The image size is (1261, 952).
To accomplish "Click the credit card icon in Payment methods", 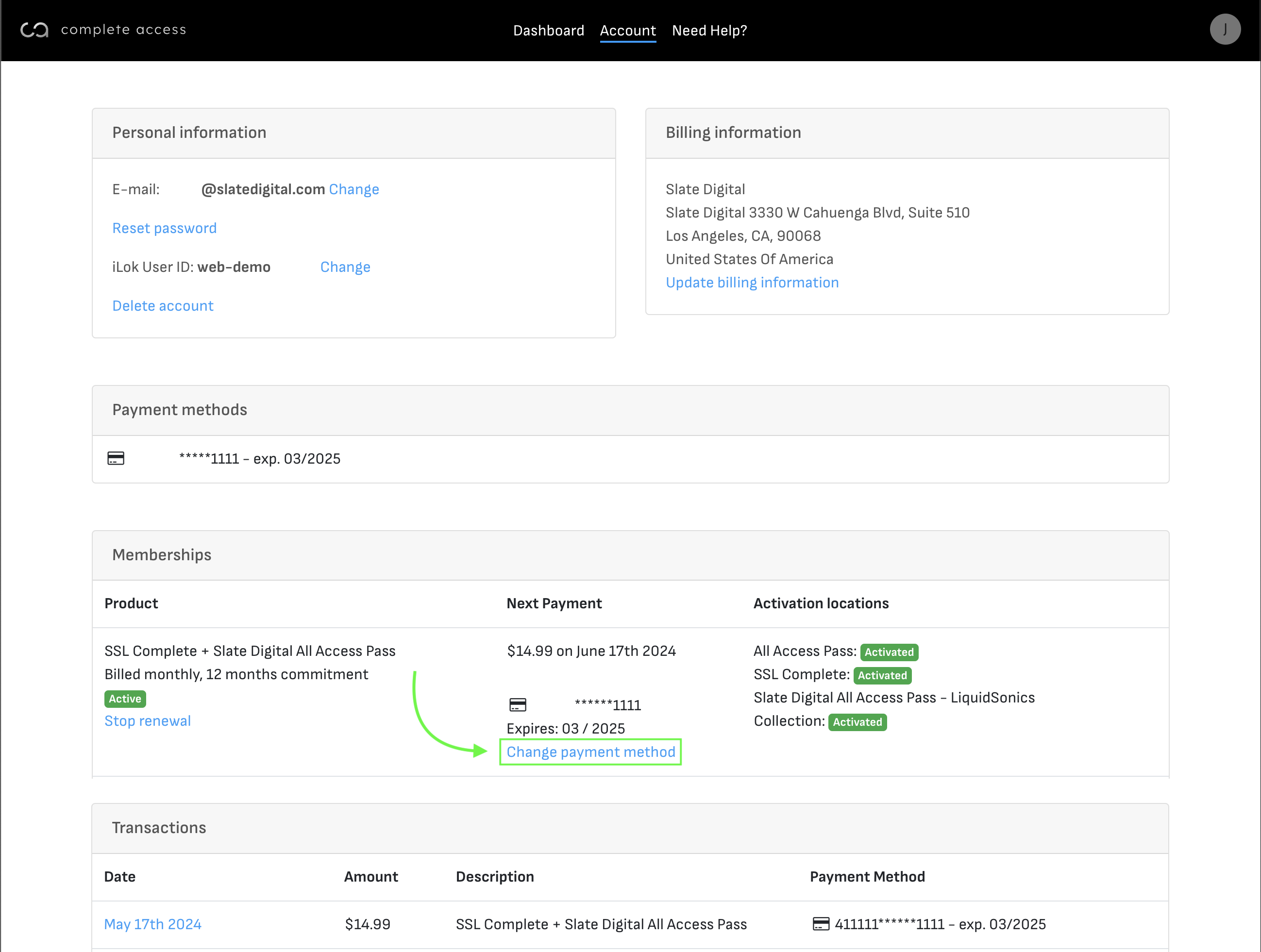I will click(116, 458).
